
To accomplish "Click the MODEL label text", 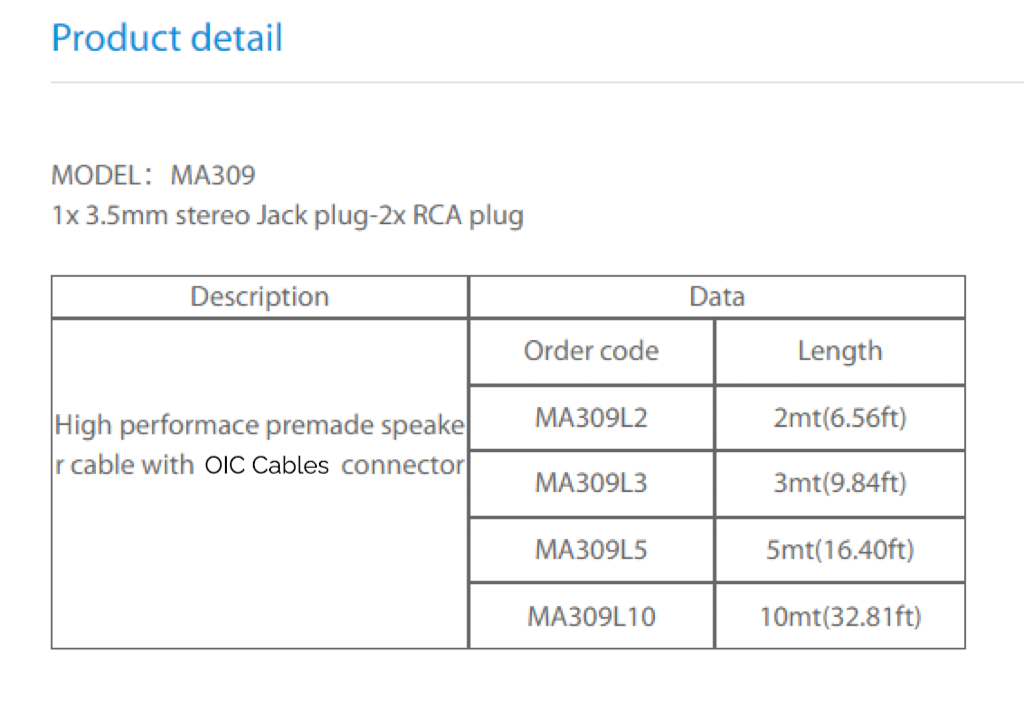I will click(x=96, y=176).
